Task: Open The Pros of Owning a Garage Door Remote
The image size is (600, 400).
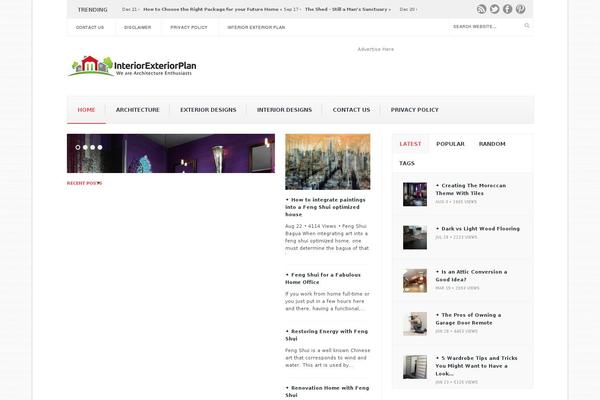Action: (x=468, y=319)
